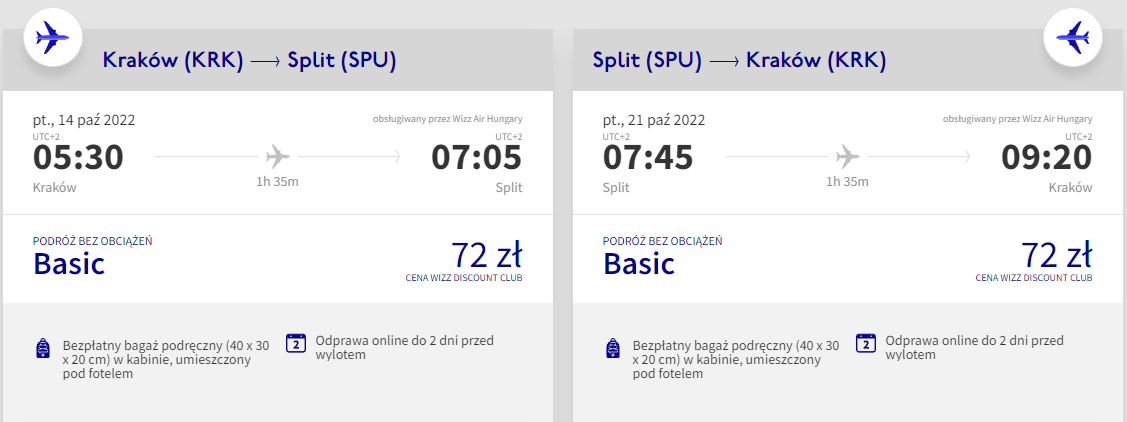Viewport: 1127px width, 422px height.
Task: Click the gray plane icon on Split–Kraków route
Action: point(848,157)
